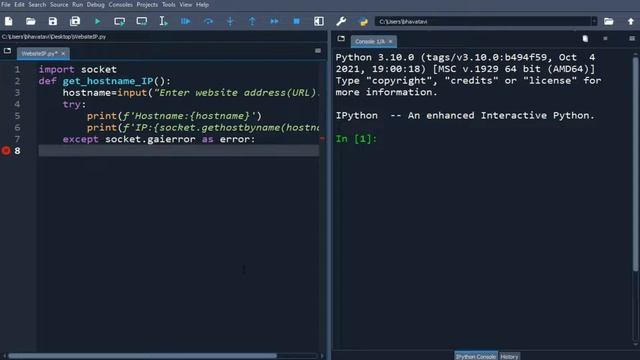Click 'socket.gaierror' on line 7

click(x=150, y=139)
